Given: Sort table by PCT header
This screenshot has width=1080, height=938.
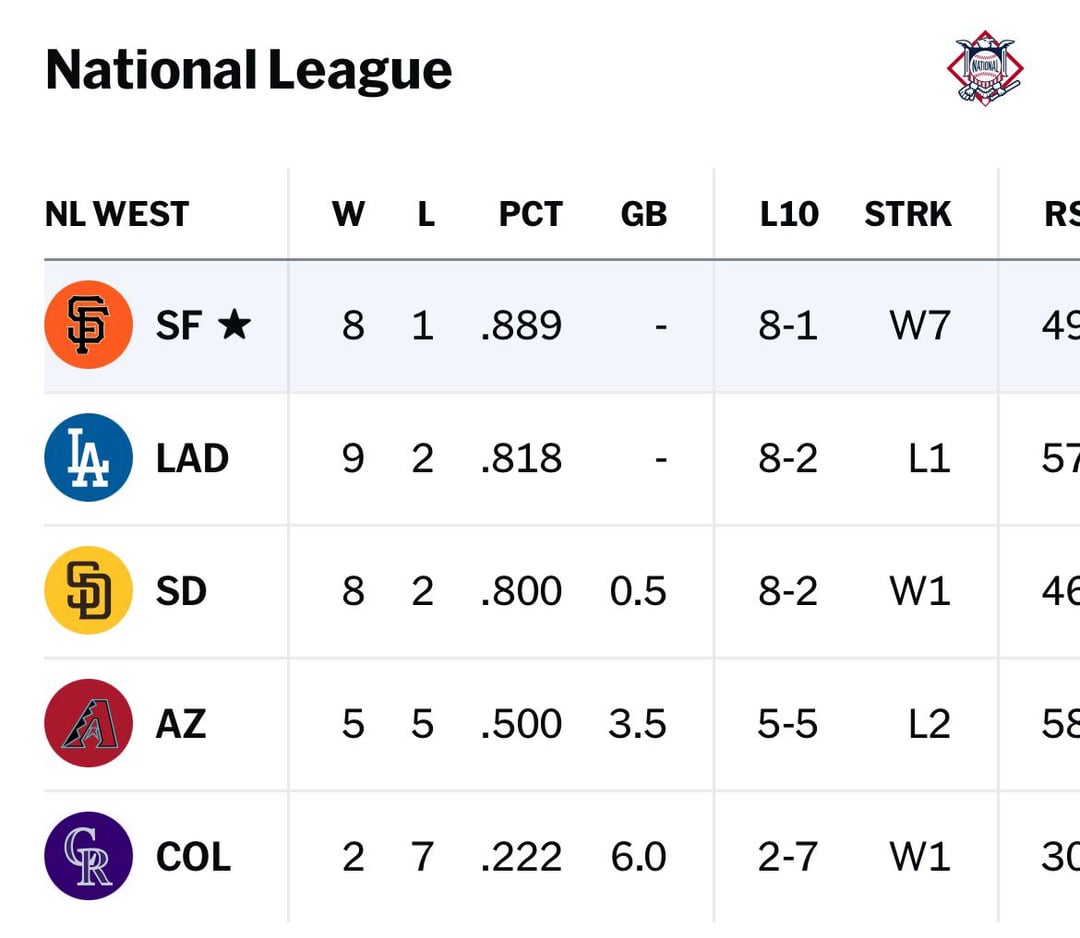Looking at the screenshot, I should pyautogui.click(x=530, y=214).
